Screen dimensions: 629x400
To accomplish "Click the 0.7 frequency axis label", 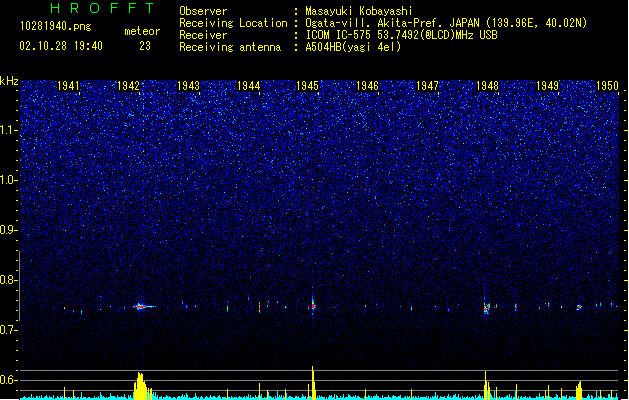I will point(8,330).
